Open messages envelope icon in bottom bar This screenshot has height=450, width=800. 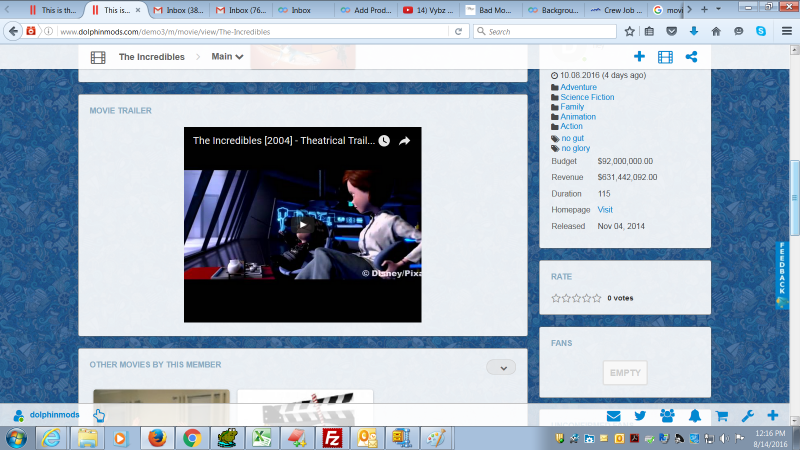click(x=613, y=416)
